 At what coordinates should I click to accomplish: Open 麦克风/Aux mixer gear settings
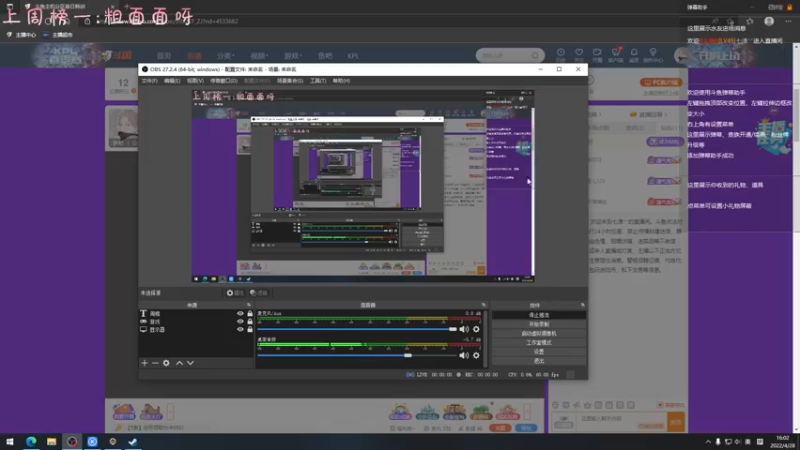[476, 329]
